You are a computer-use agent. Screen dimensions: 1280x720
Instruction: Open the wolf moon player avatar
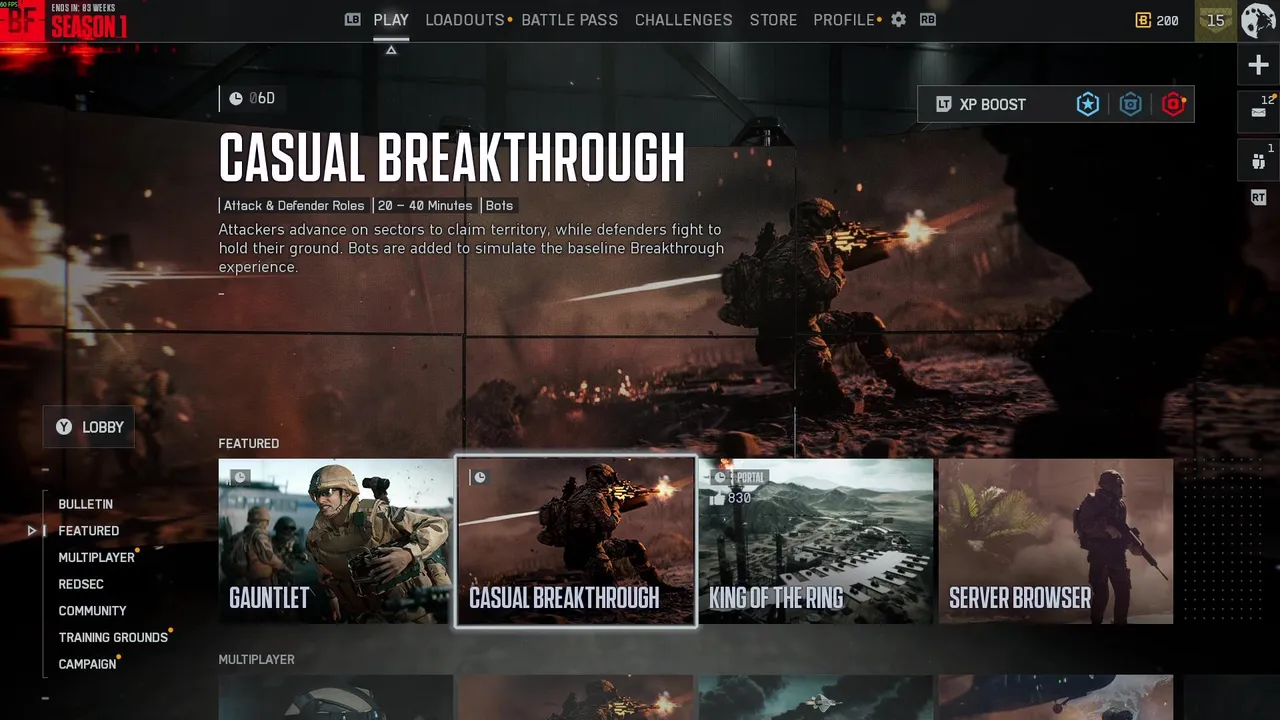(1258, 20)
